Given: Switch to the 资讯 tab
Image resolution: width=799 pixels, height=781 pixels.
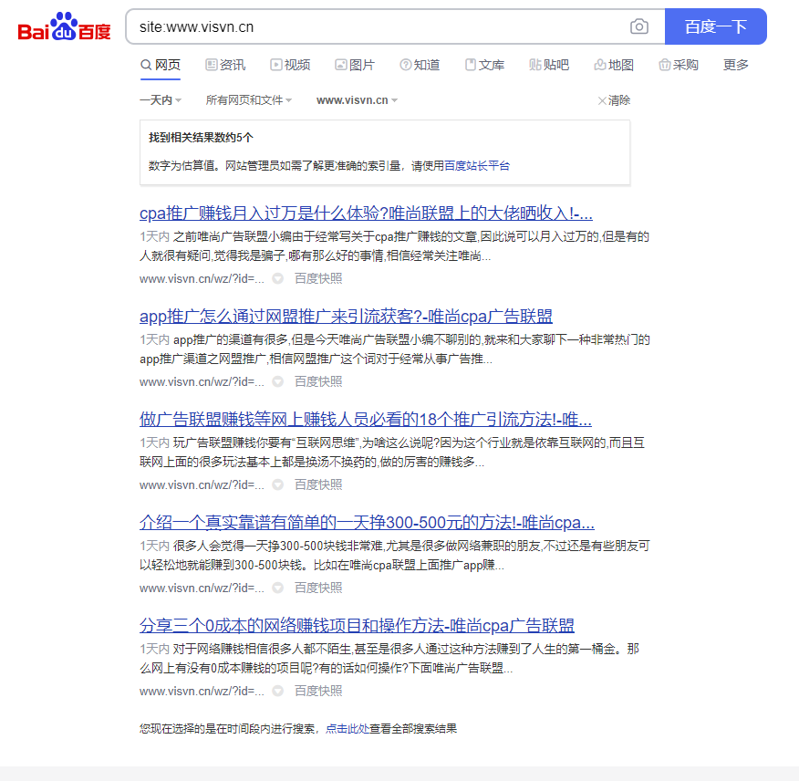Looking at the screenshot, I should tap(225, 65).
